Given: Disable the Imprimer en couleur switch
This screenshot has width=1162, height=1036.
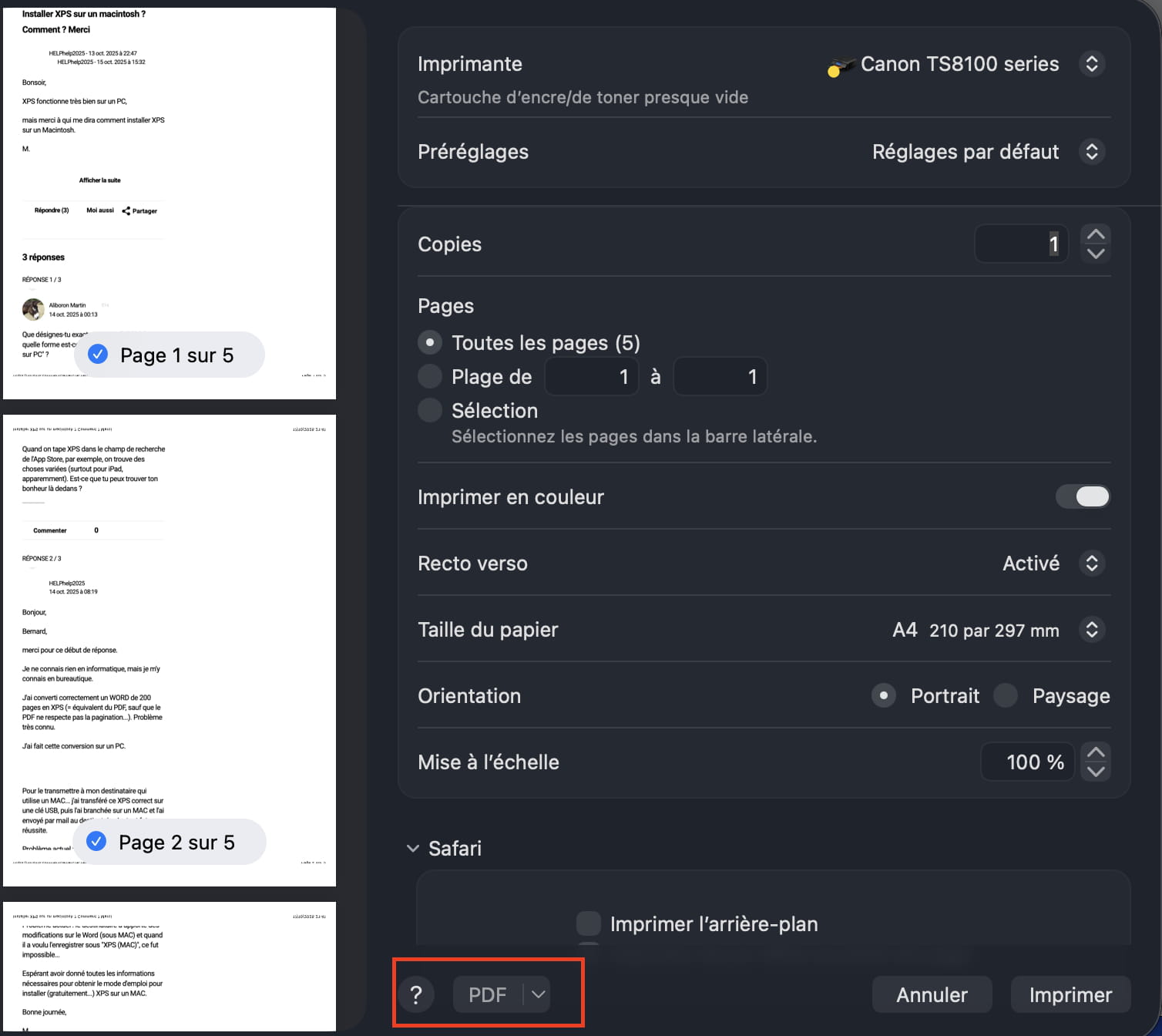Looking at the screenshot, I should tap(1083, 497).
